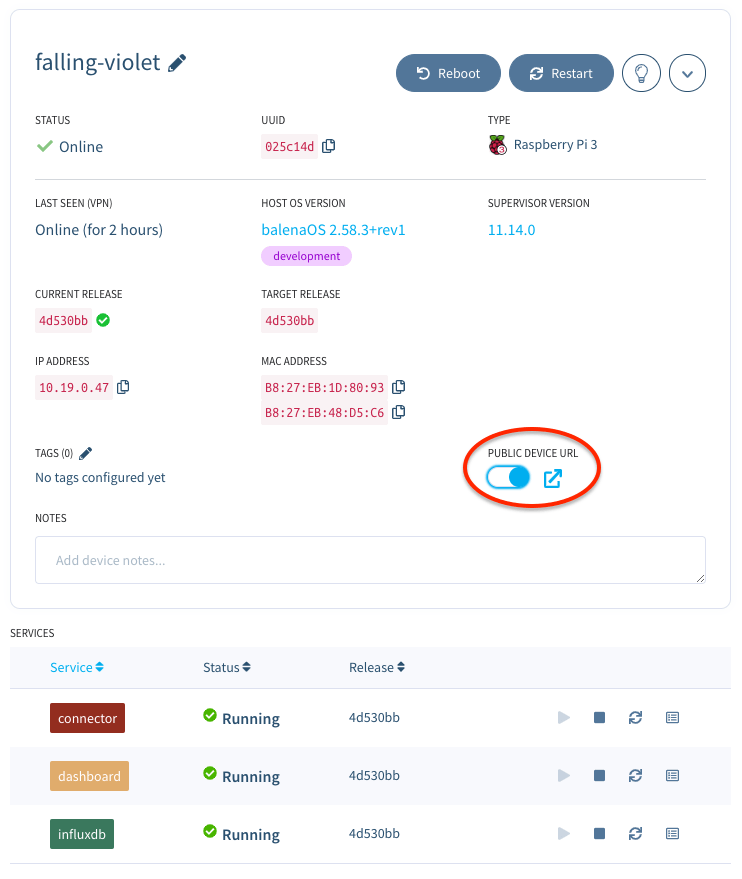Toggle the Public Device URL switch
The width and height of the screenshot is (742, 879).
point(508,478)
